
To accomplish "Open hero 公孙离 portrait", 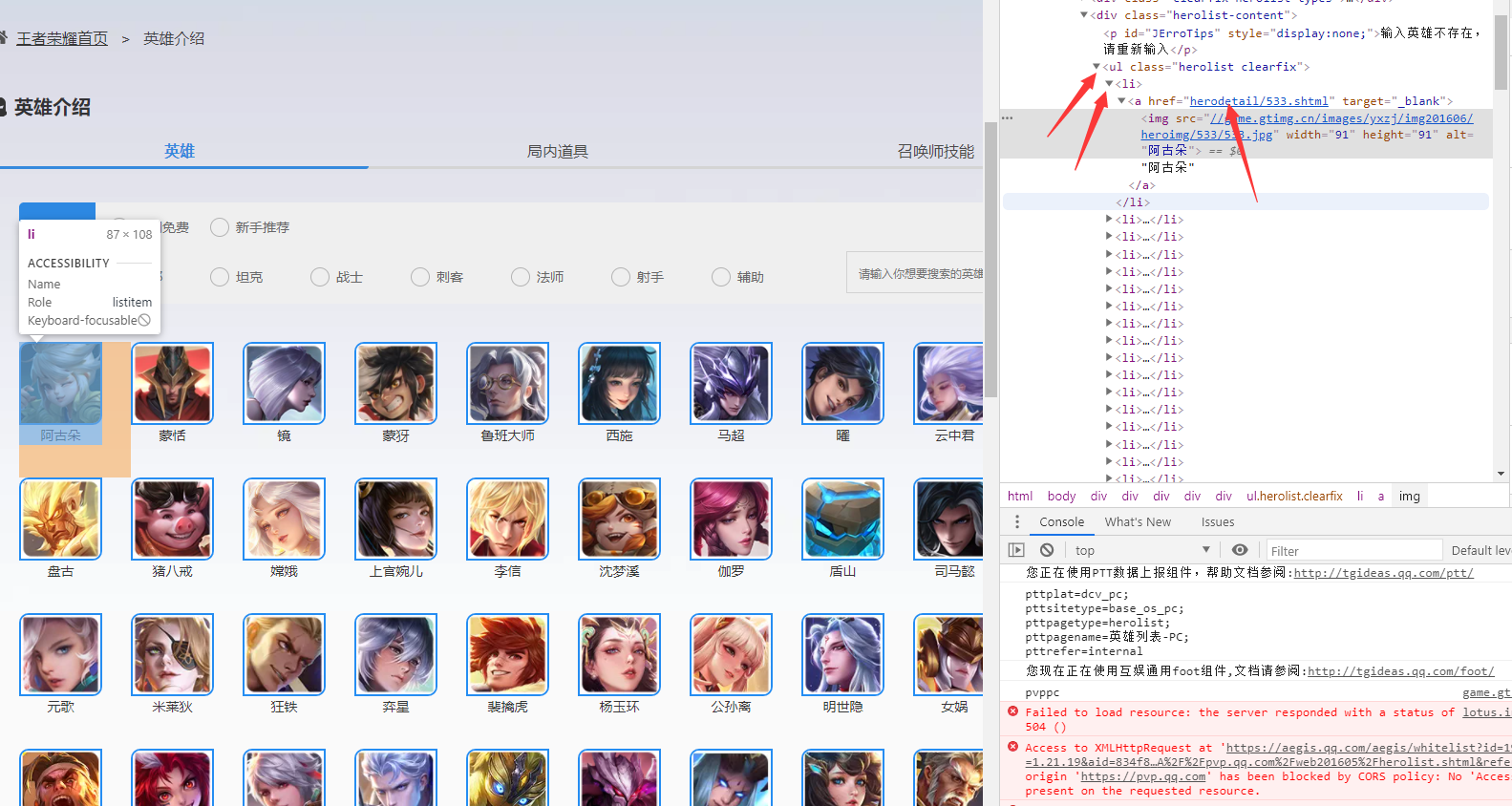I will [731, 654].
